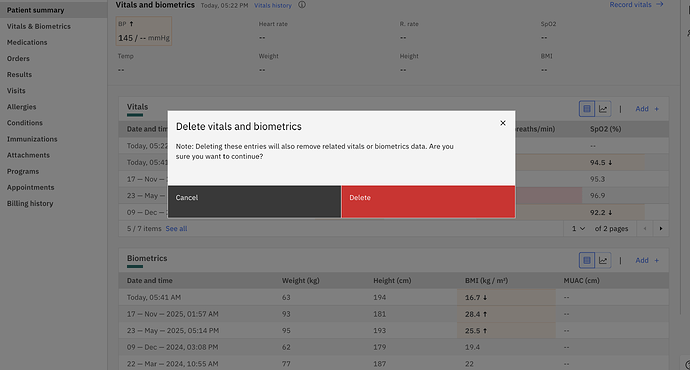Confirm with the red Delete button
The height and width of the screenshot is (370, 690).
(428, 201)
